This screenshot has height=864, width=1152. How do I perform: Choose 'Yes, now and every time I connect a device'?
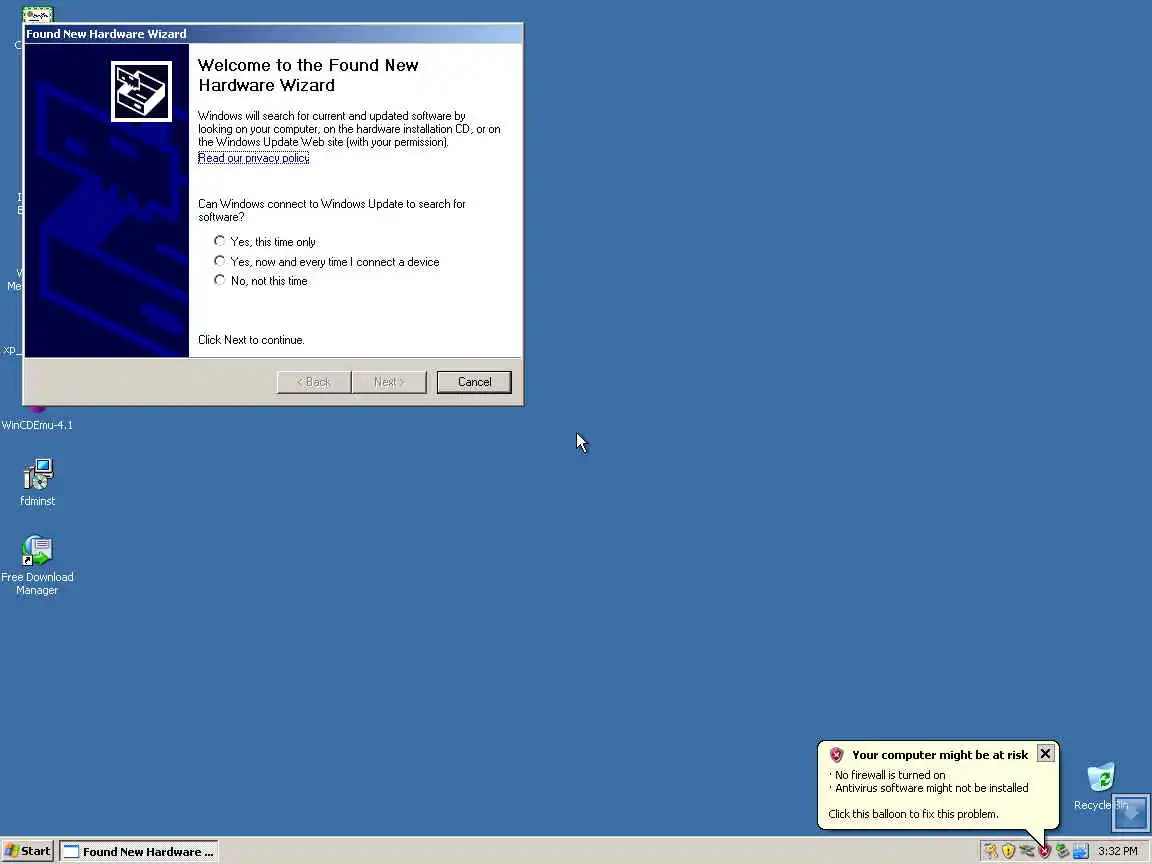(327, 262)
